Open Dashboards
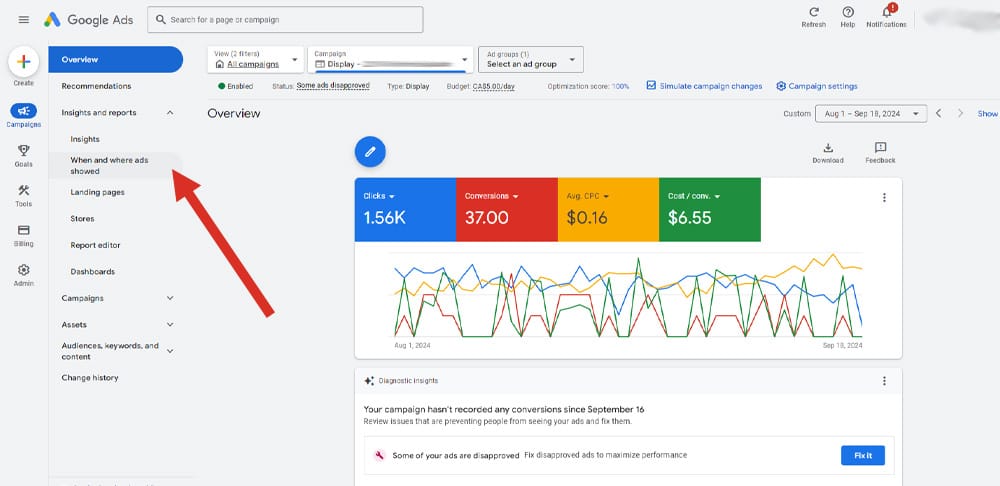The height and width of the screenshot is (486, 1000). (92, 272)
